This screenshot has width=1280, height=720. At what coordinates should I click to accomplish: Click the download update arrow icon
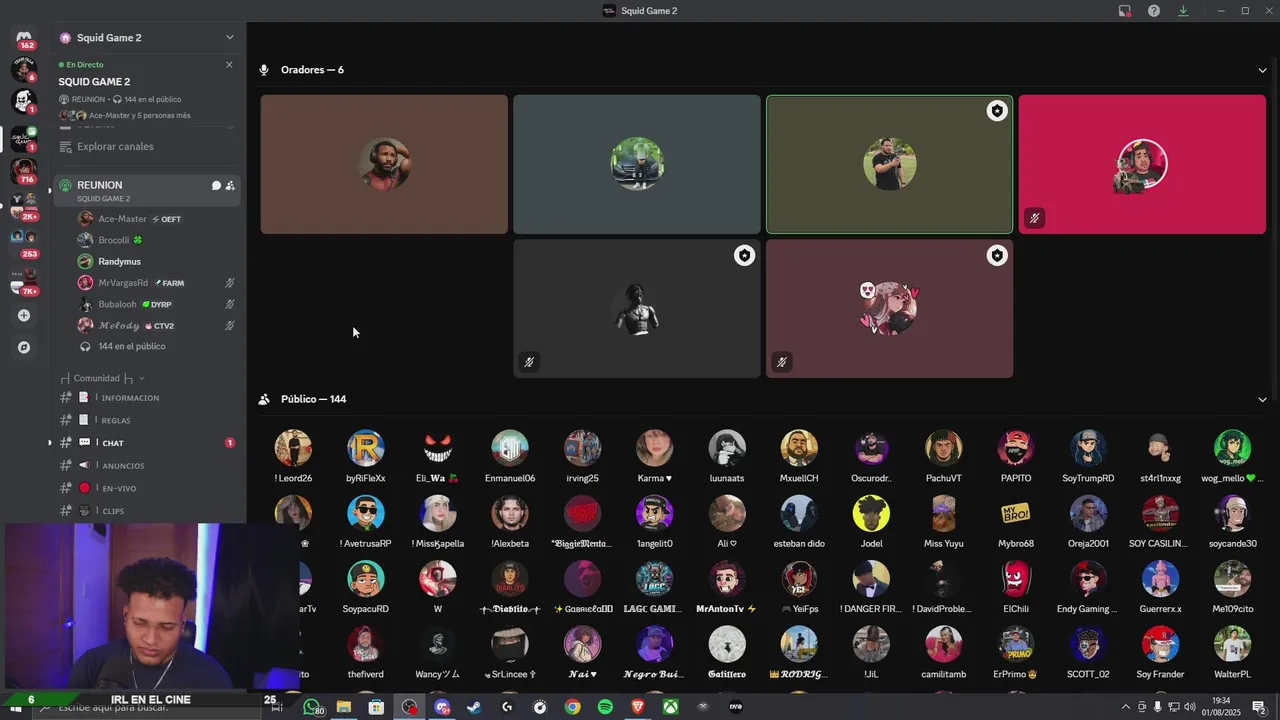tap(1183, 11)
